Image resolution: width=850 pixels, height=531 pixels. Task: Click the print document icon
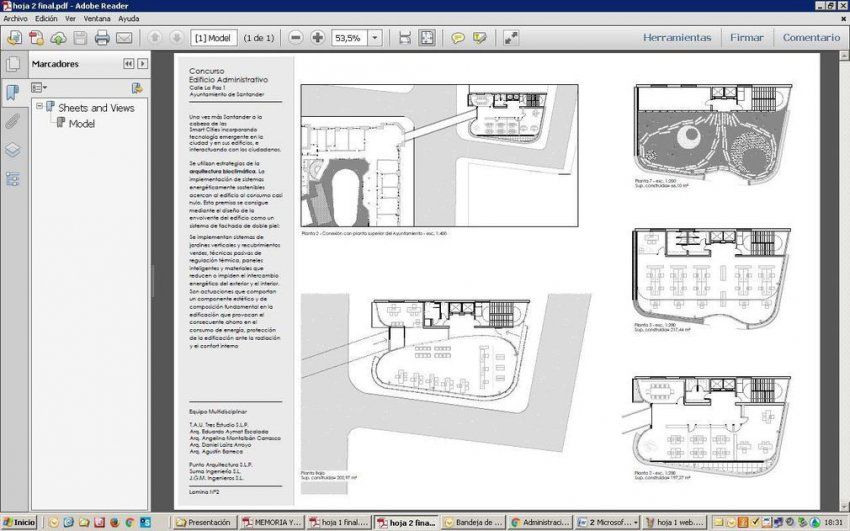point(102,38)
